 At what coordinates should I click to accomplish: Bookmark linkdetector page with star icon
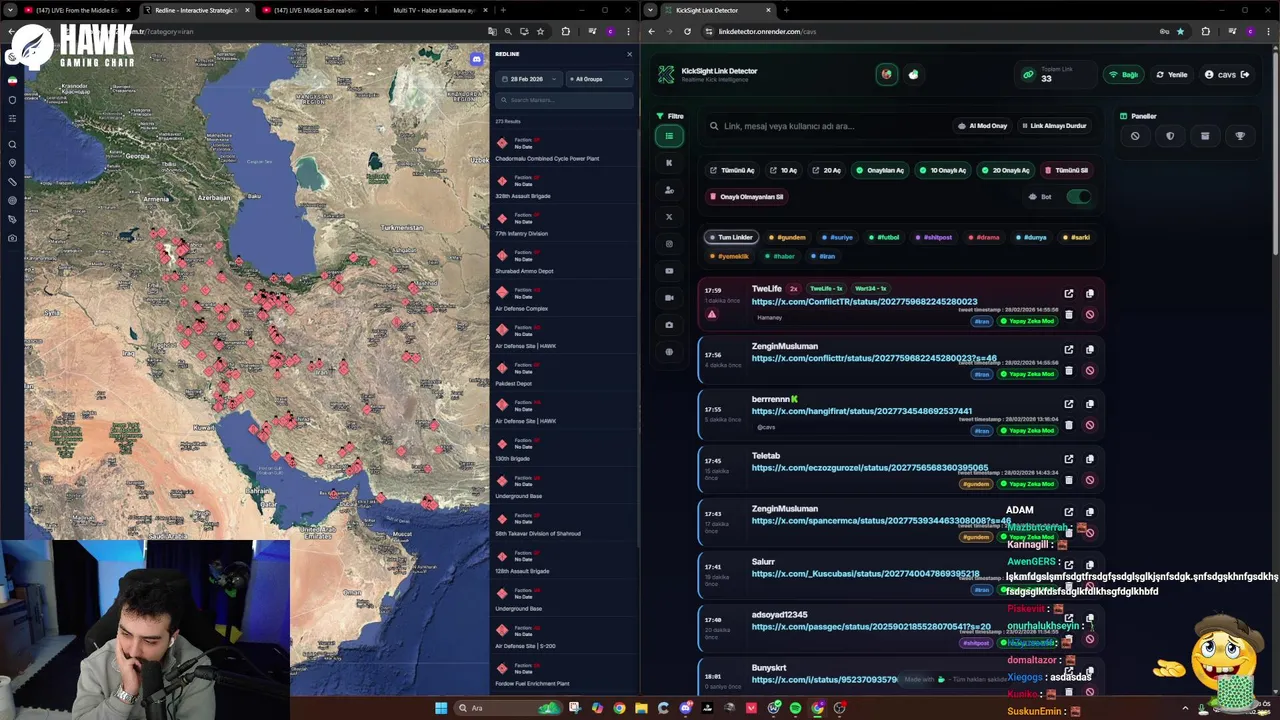(1180, 31)
